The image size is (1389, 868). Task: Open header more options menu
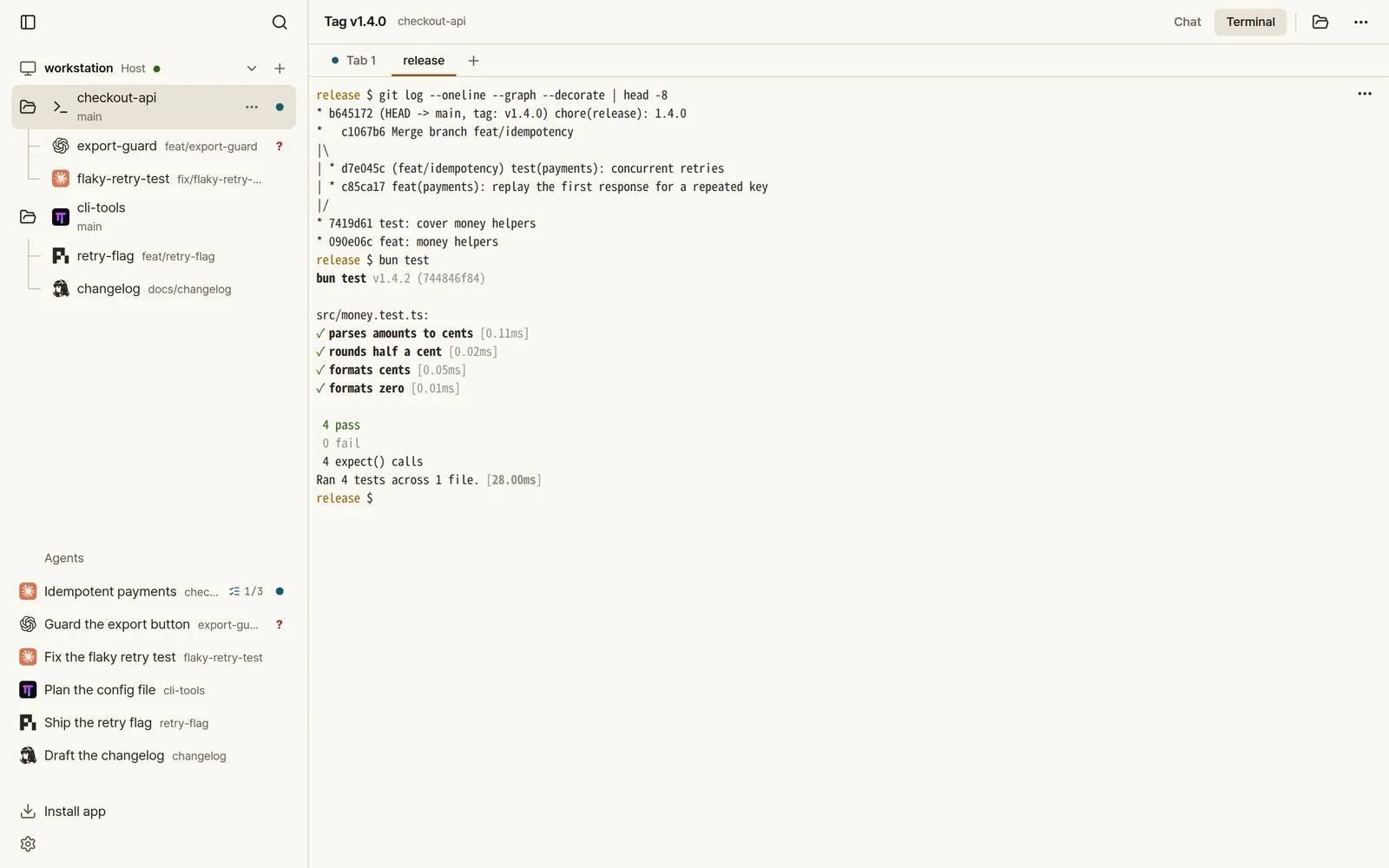coord(1360,22)
